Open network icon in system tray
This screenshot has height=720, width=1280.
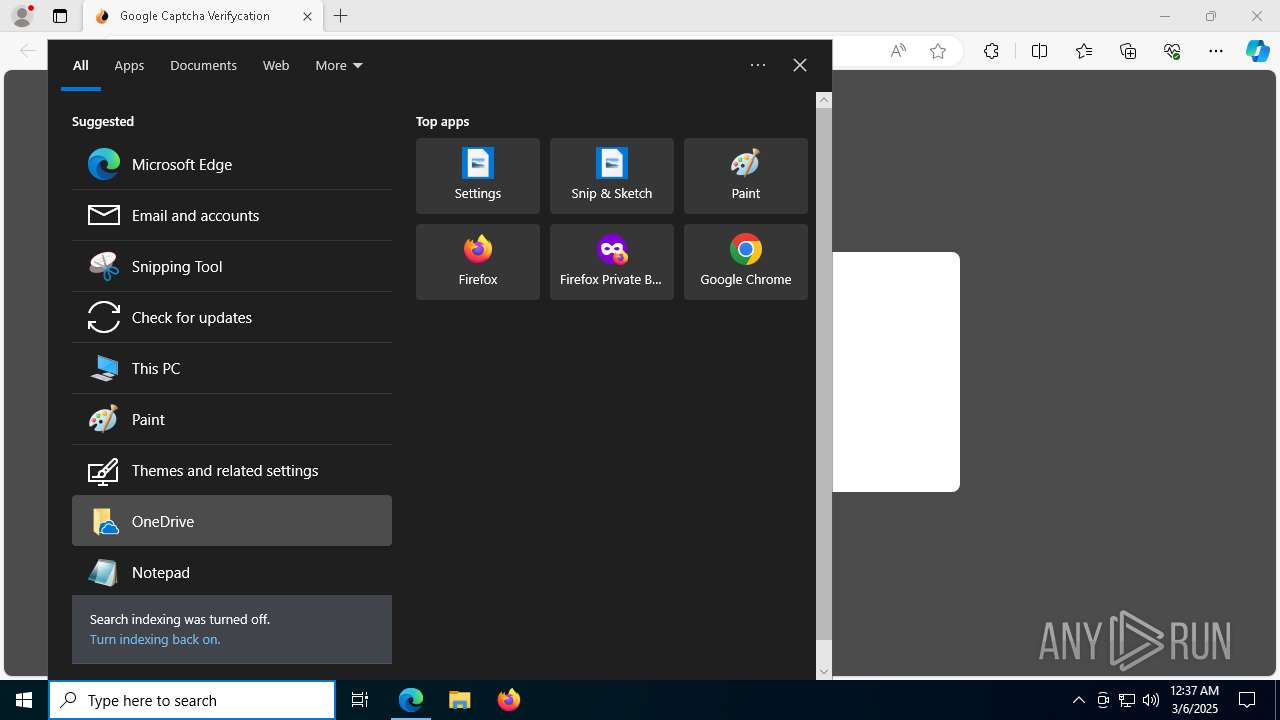click(1127, 700)
